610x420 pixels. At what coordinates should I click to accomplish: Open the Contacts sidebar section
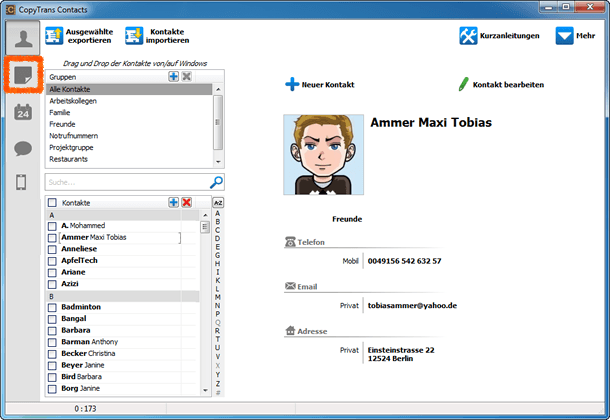click(x=23, y=38)
